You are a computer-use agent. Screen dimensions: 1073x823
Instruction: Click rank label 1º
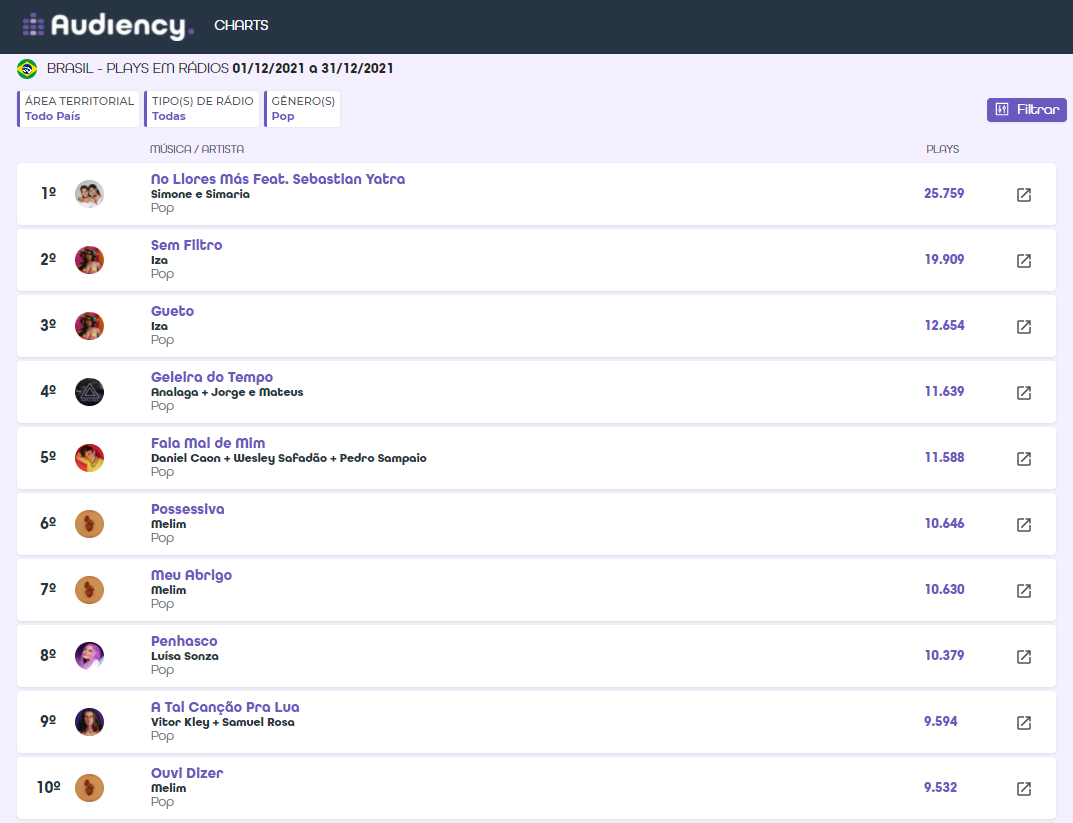click(49, 194)
